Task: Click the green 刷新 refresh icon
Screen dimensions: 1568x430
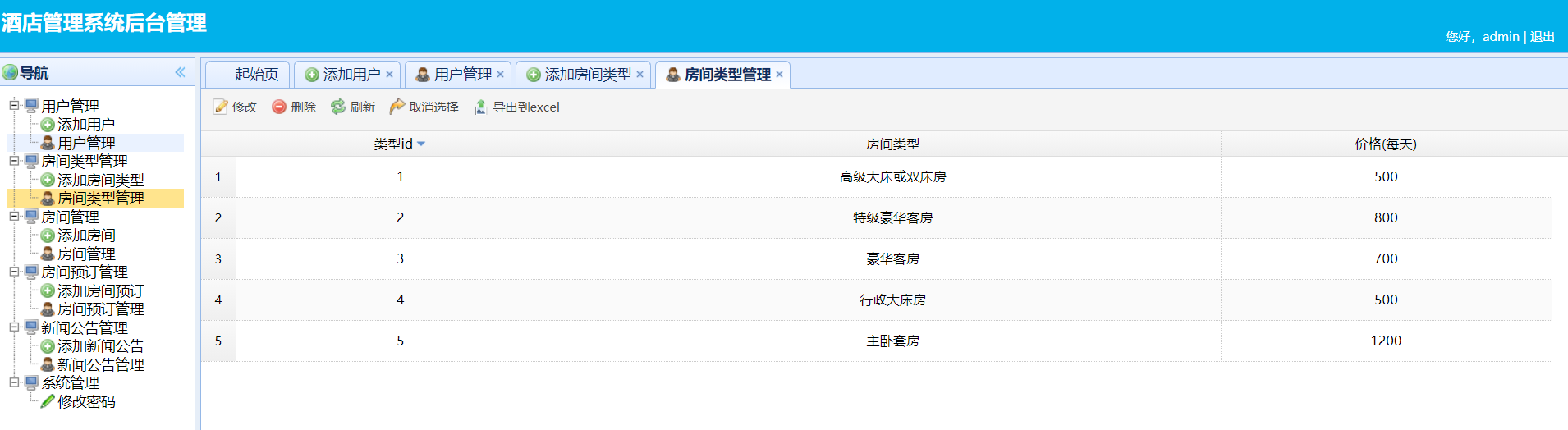Action: [338, 107]
